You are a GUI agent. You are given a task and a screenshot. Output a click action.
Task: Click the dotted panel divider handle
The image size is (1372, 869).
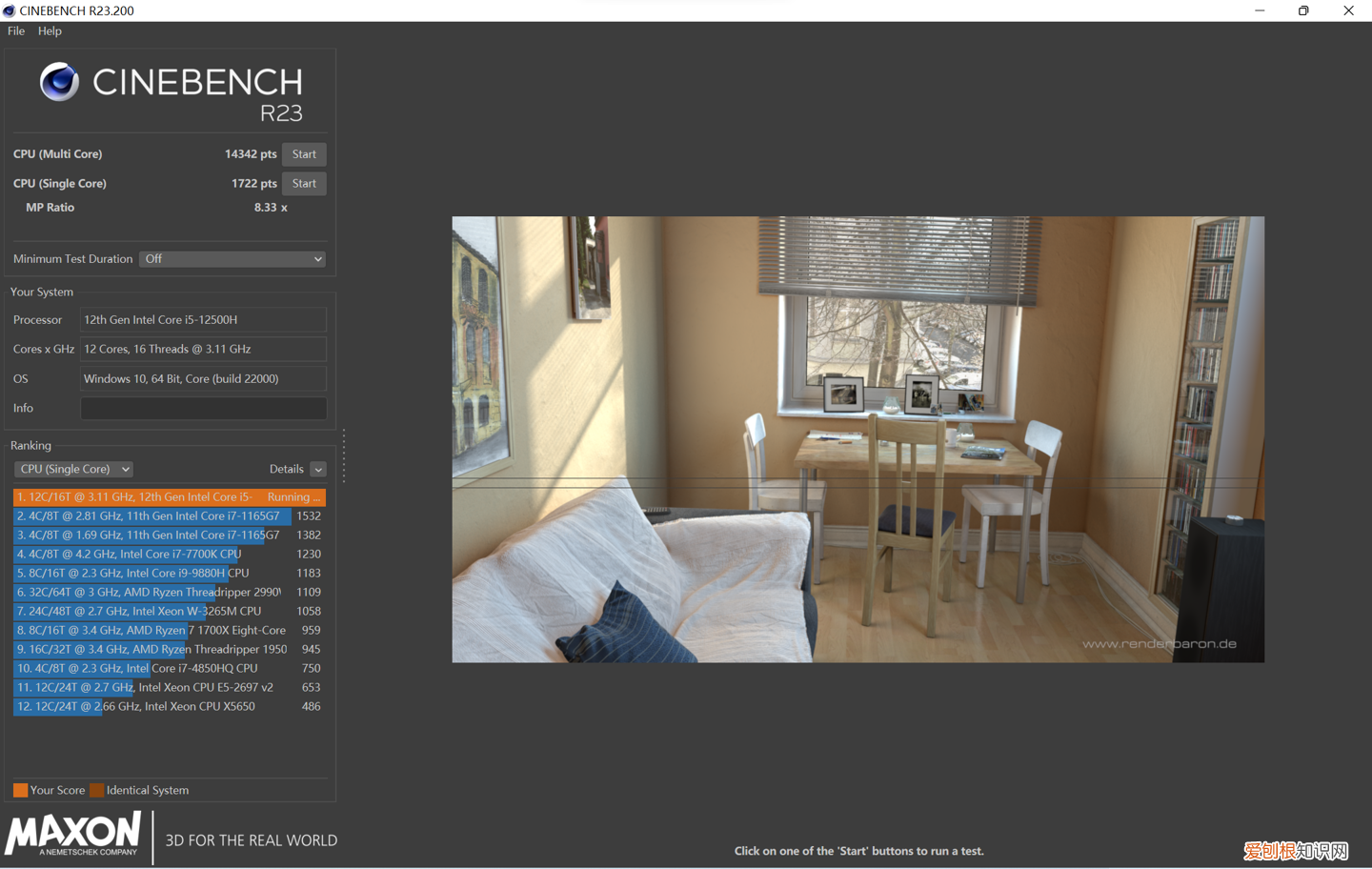pos(343,455)
